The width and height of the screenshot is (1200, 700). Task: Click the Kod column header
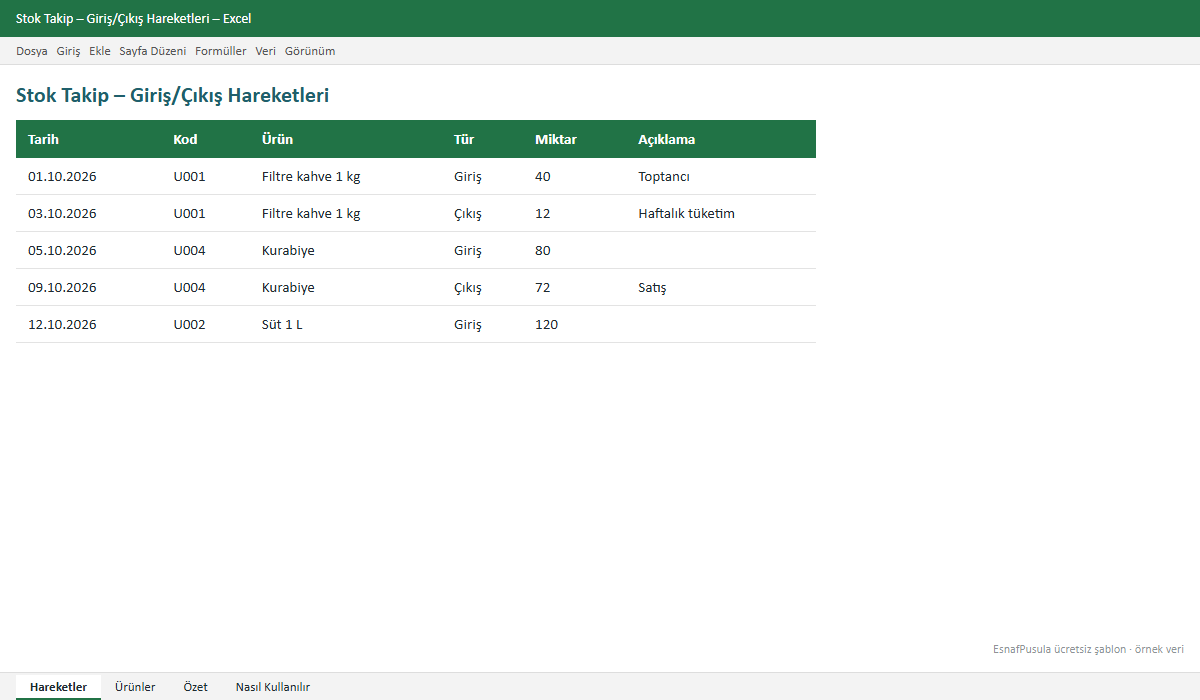205,139
